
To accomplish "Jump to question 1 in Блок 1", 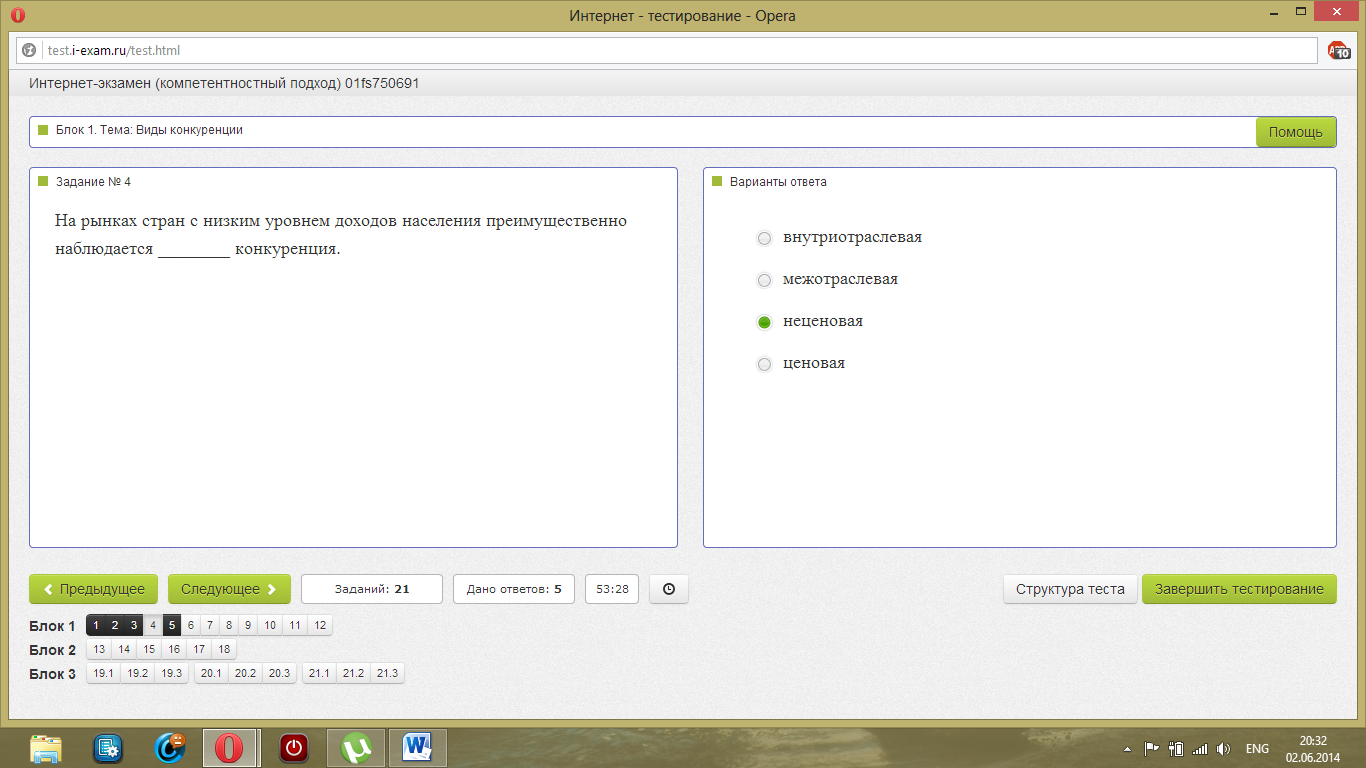I will 96,626.
